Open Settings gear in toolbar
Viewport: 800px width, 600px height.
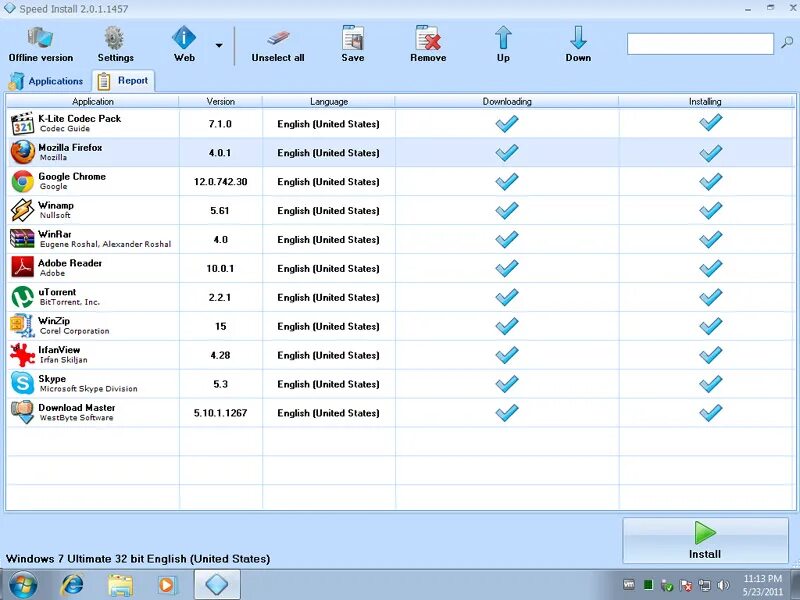pos(114,38)
